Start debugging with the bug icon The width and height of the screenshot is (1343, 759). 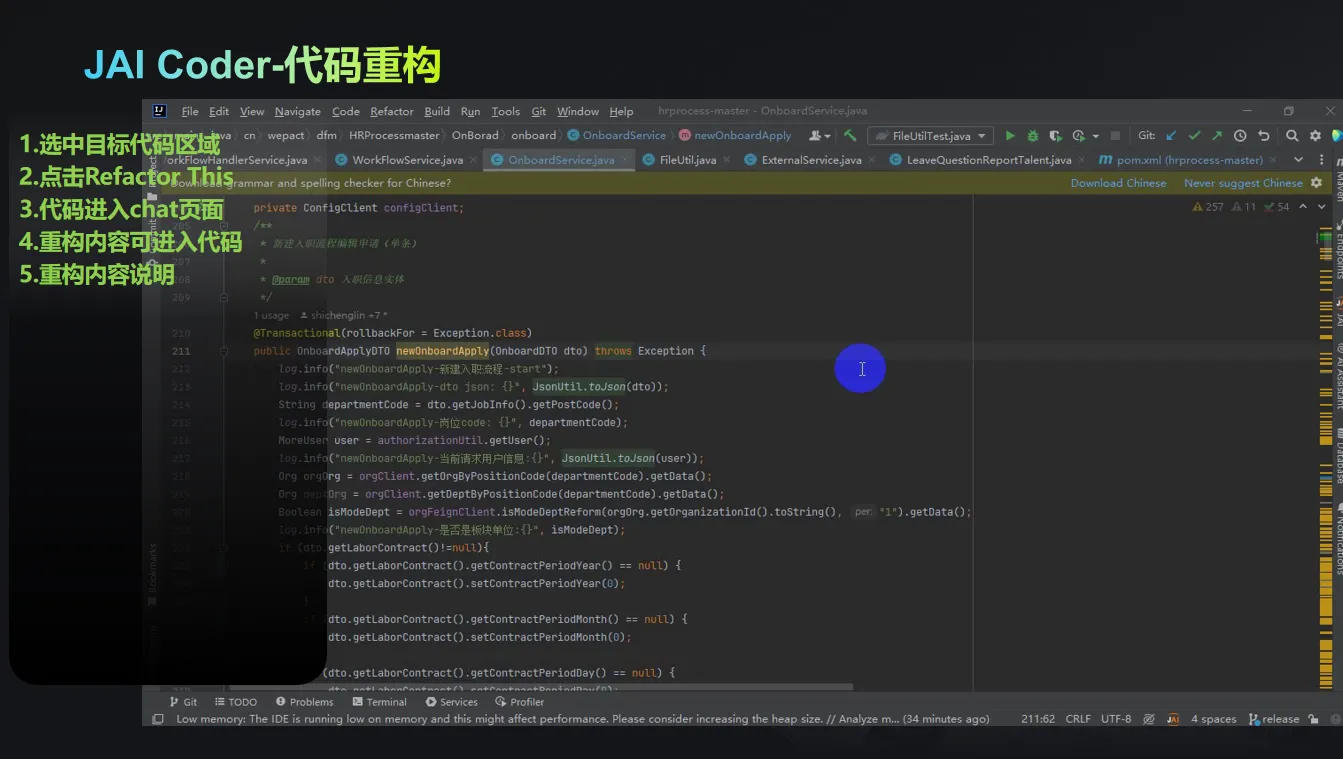coord(1033,135)
